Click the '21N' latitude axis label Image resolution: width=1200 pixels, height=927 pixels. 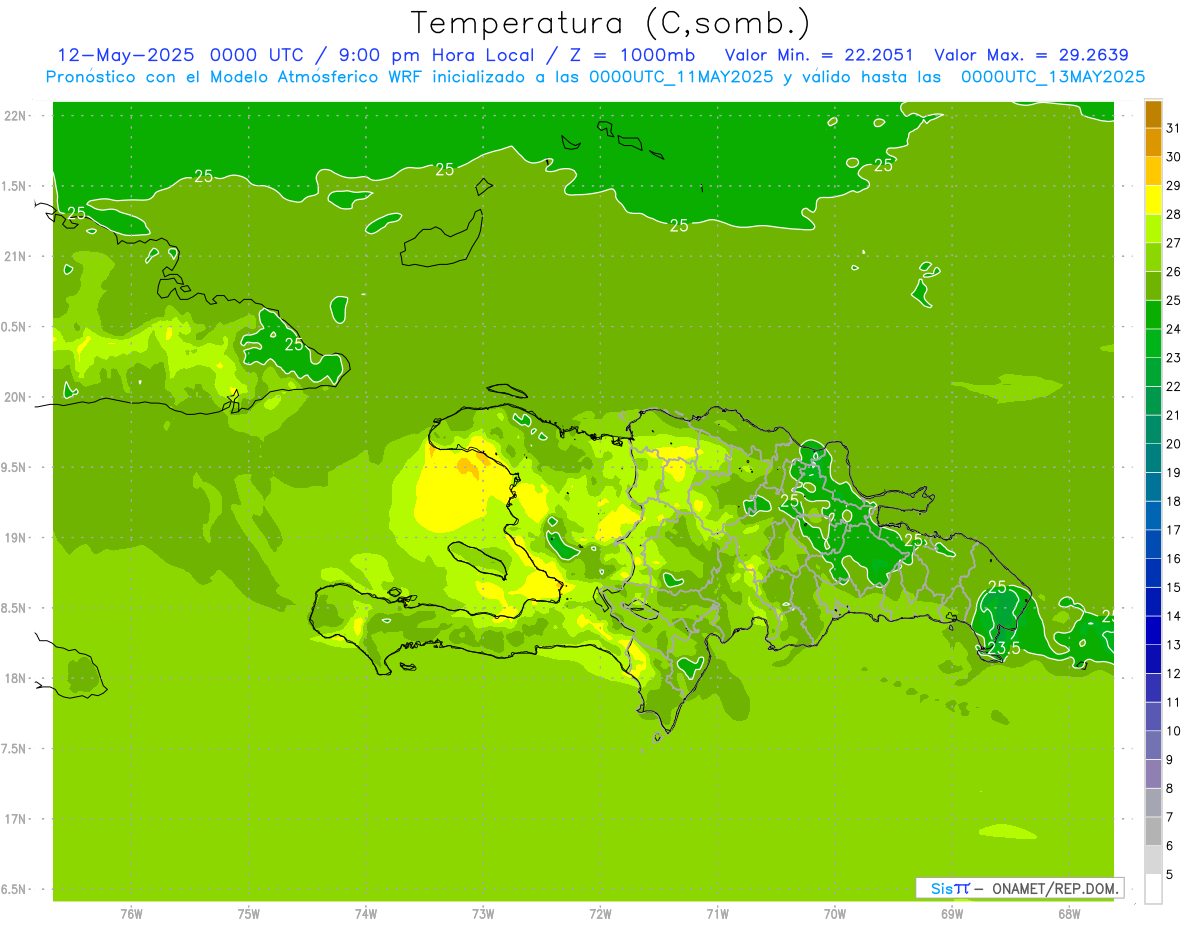(x=15, y=256)
